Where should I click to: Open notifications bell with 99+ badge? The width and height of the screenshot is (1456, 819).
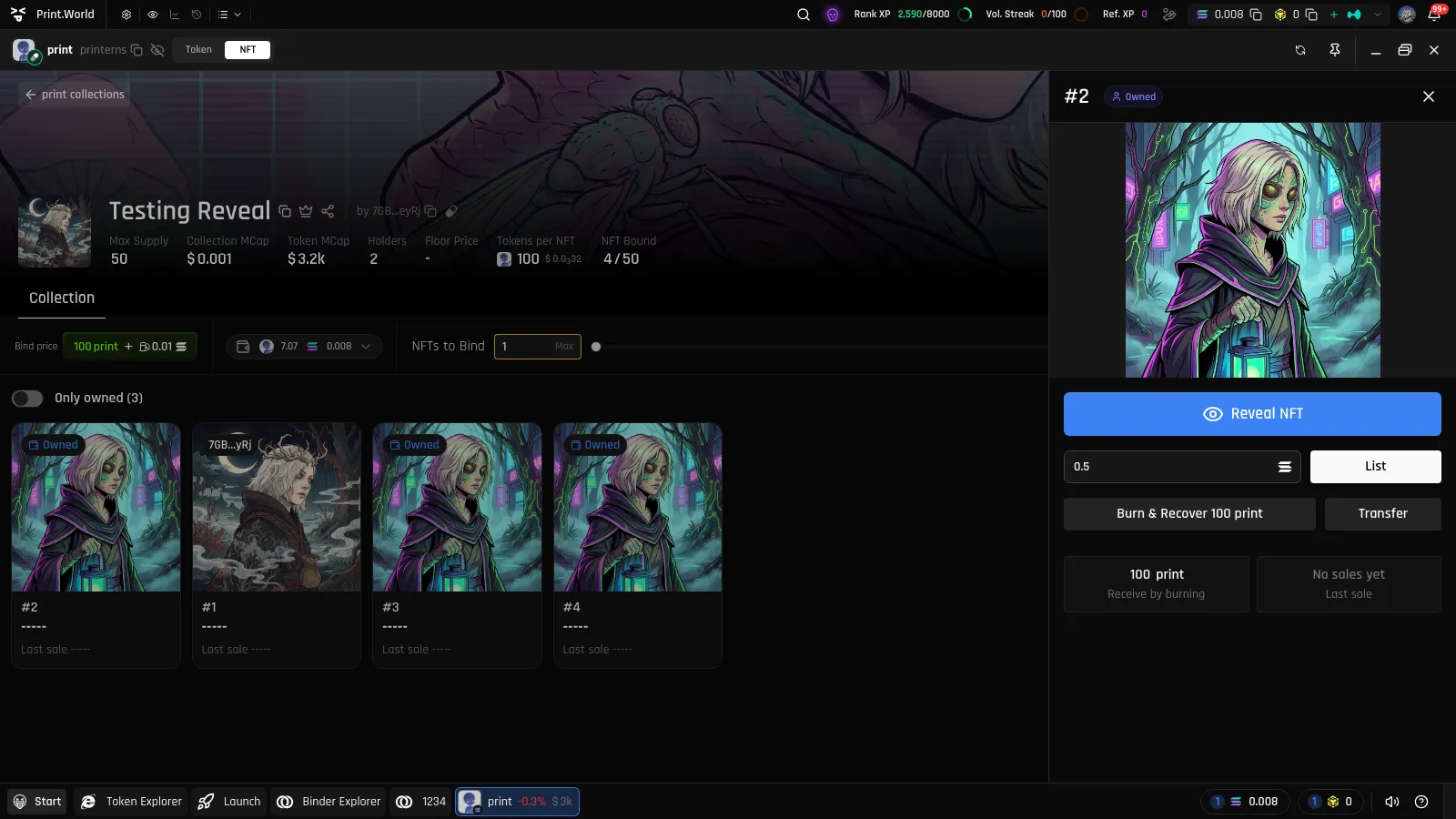[1435, 14]
